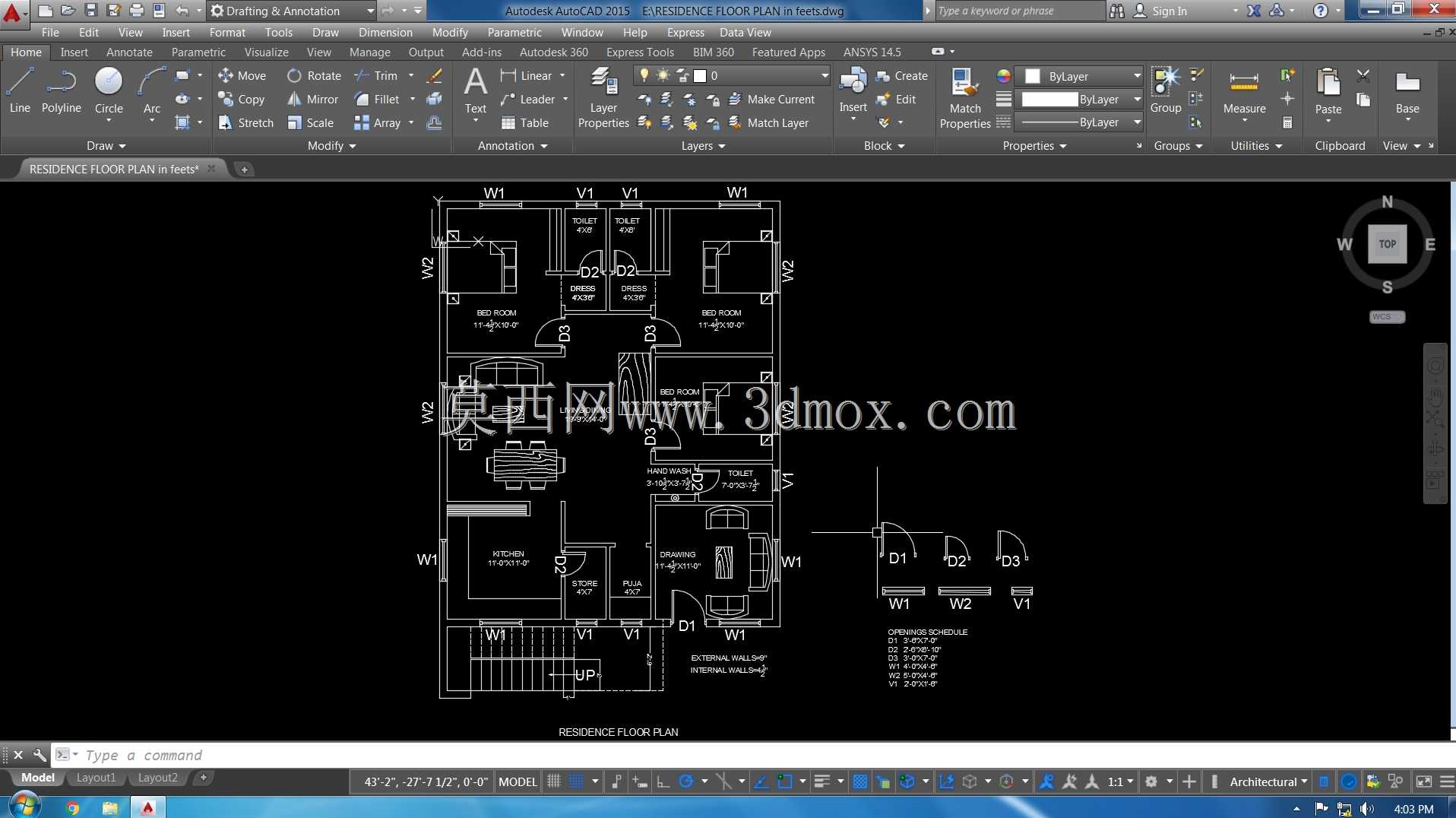Image resolution: width=1456 pixels, height=818 pixels.
Task: Click Create block button
Action: [x=902, y=76]
